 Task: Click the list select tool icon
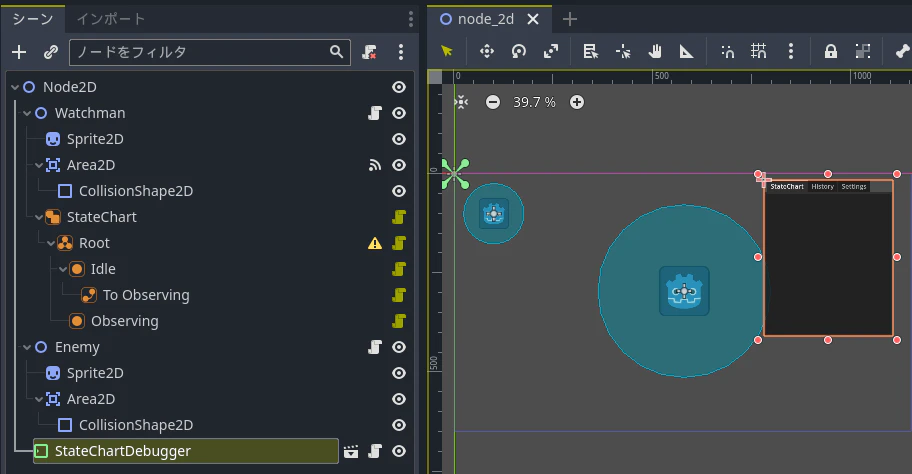pos(590,51)
